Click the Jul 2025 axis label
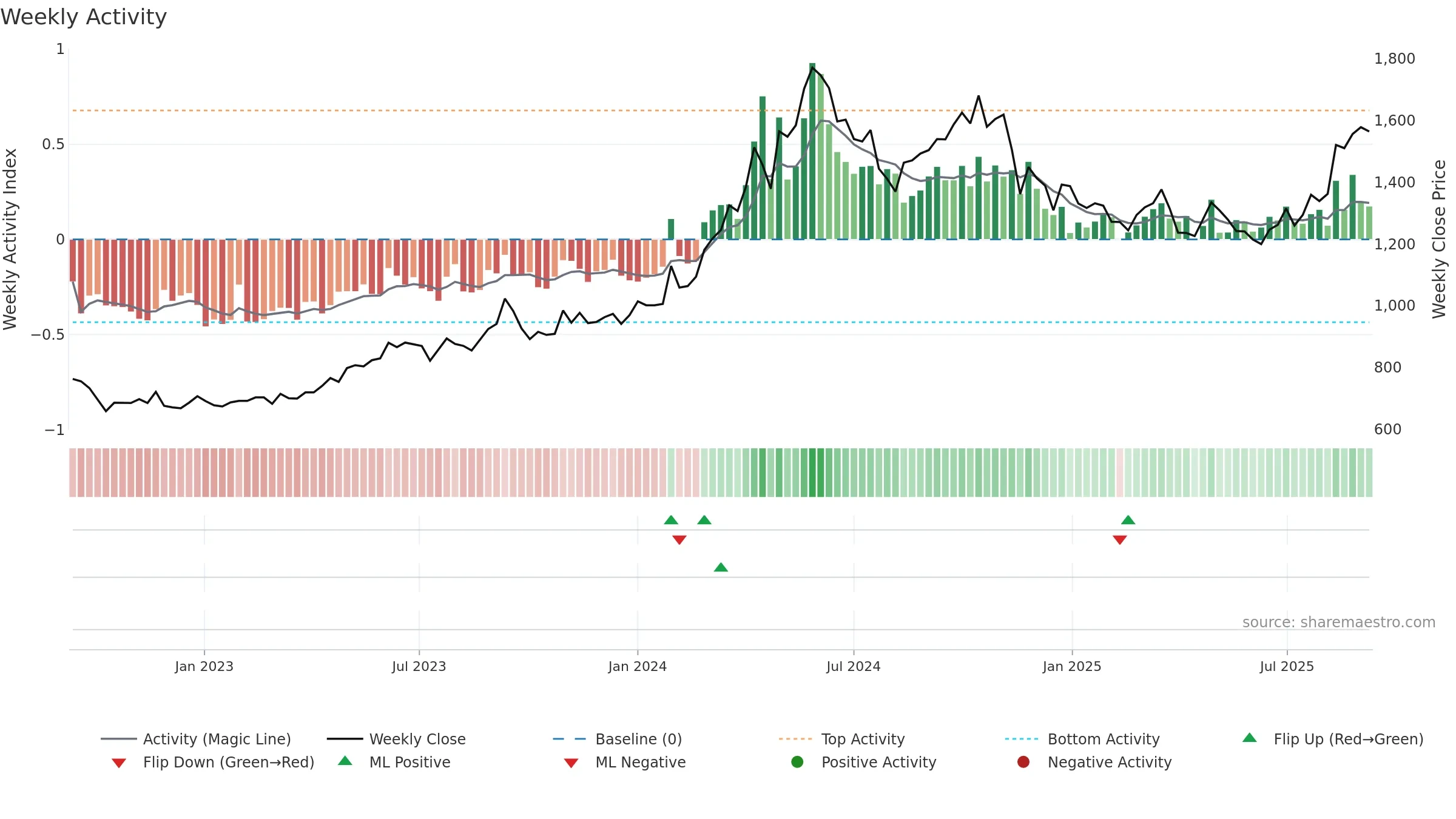Image resolution: width=1456 pixels, height=819 pixels. [x=1287, y=667]
